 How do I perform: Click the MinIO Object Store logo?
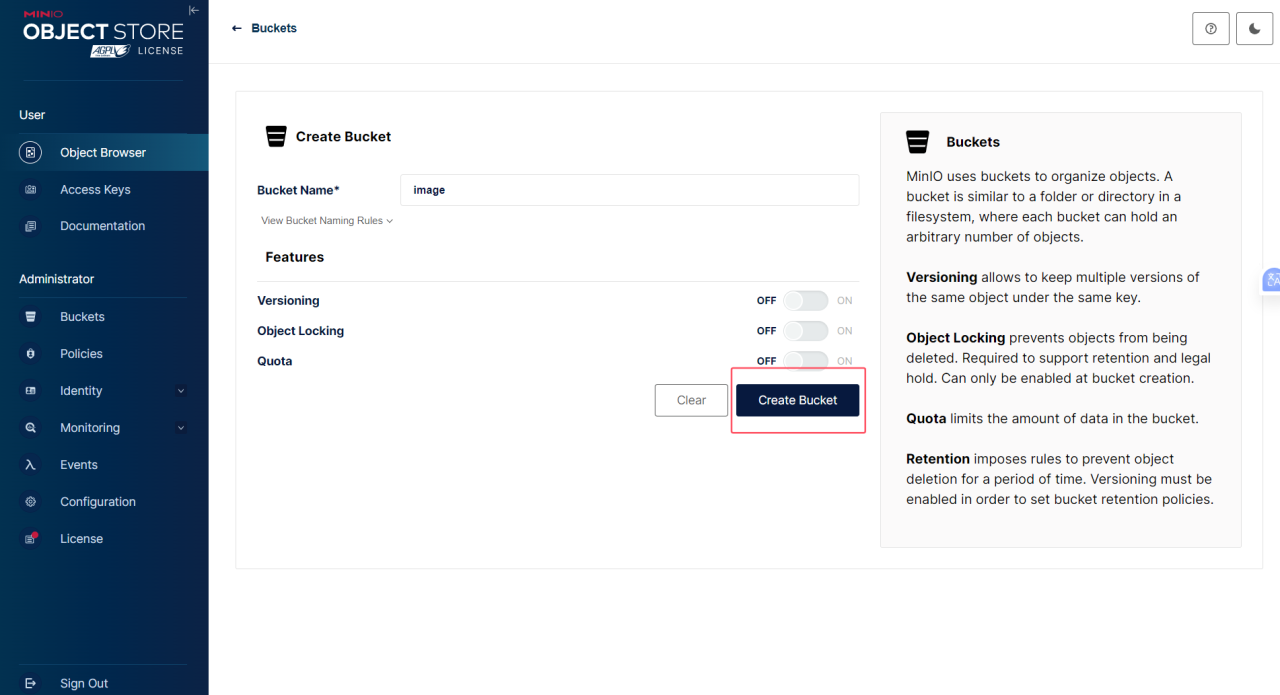[103, 32]
